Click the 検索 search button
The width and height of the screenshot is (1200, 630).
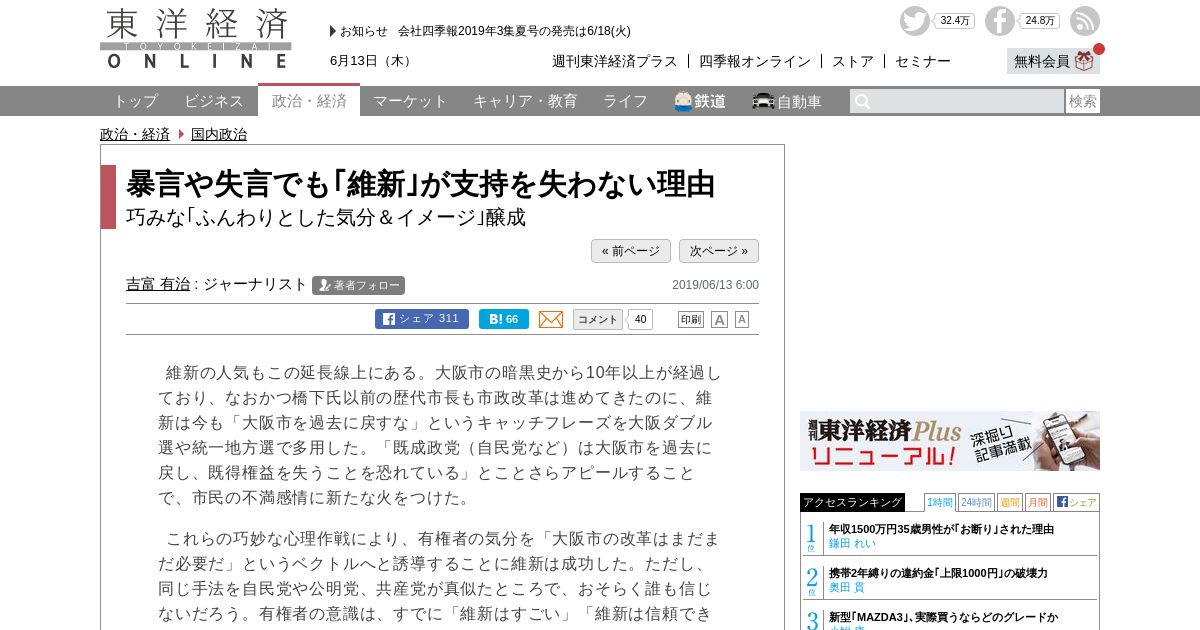point(1083,101)
